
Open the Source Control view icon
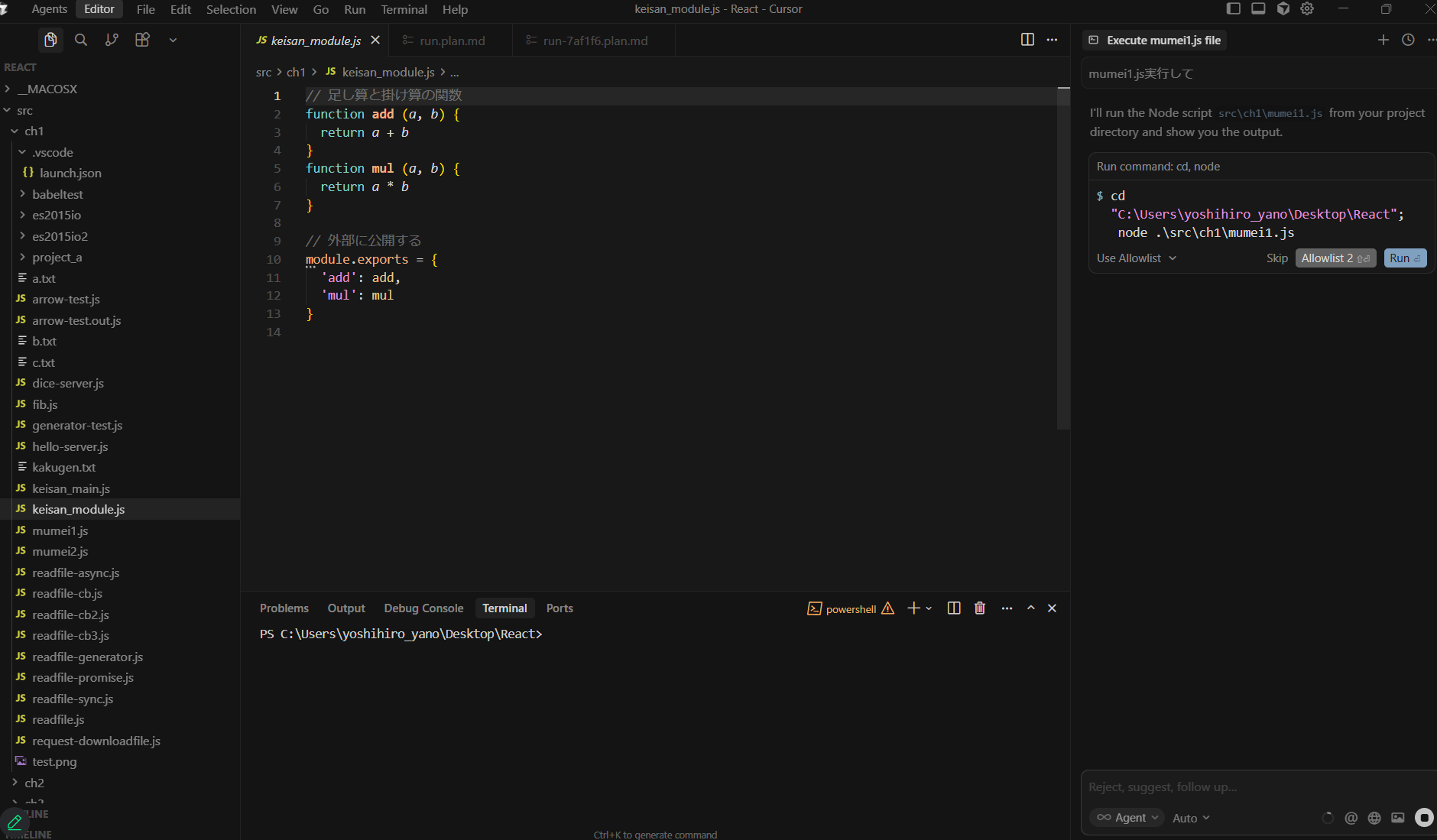112,40
